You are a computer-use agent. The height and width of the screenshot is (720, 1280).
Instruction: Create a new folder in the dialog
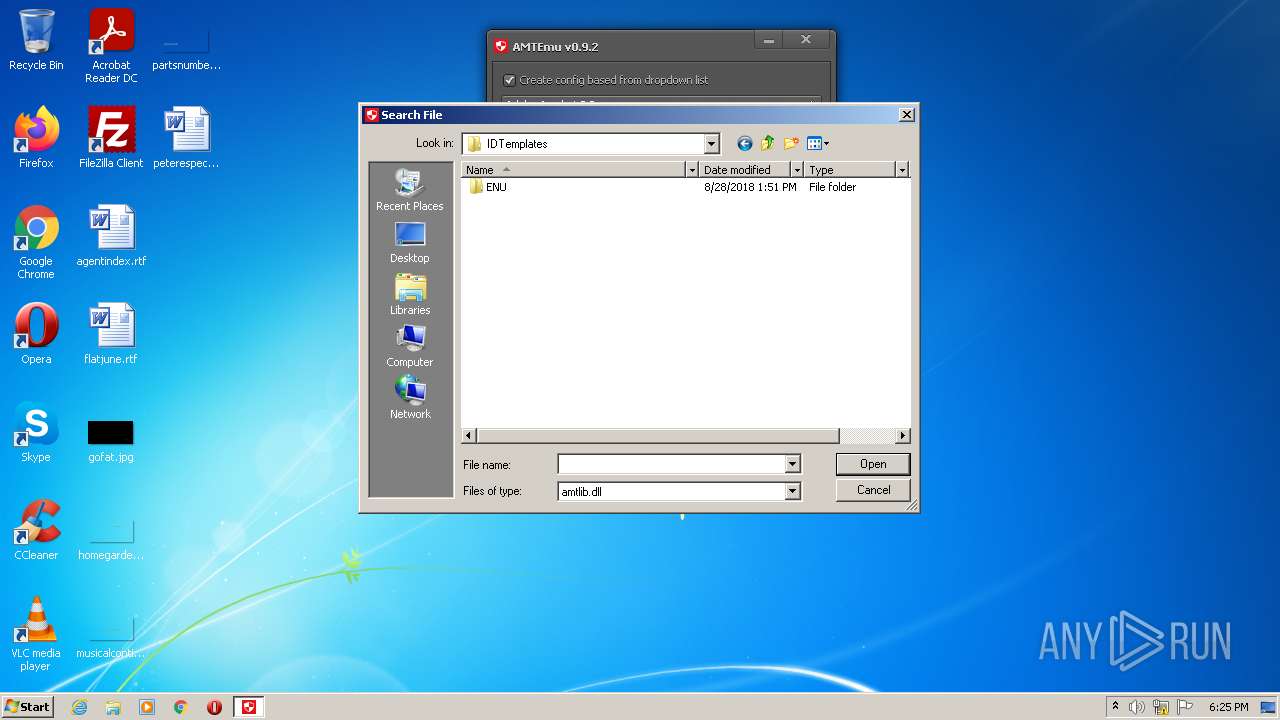coord(791,143)
